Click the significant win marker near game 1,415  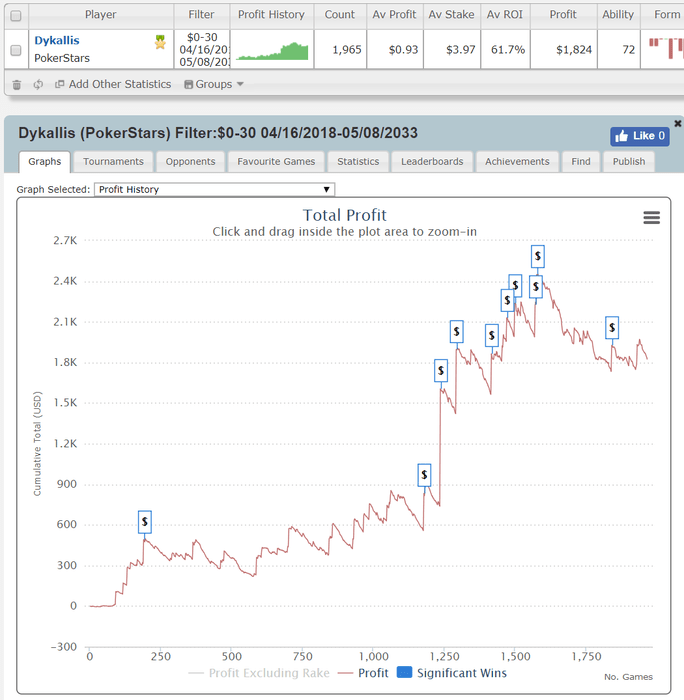coord(492,335)
